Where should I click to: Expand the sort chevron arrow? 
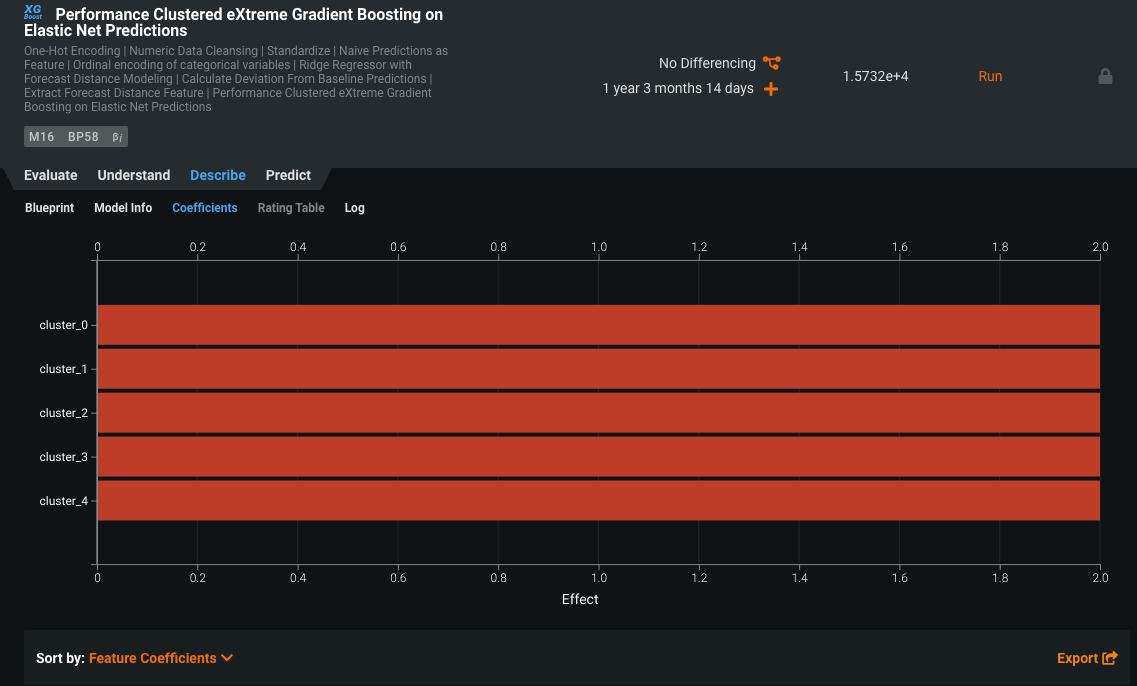[227, 658]
